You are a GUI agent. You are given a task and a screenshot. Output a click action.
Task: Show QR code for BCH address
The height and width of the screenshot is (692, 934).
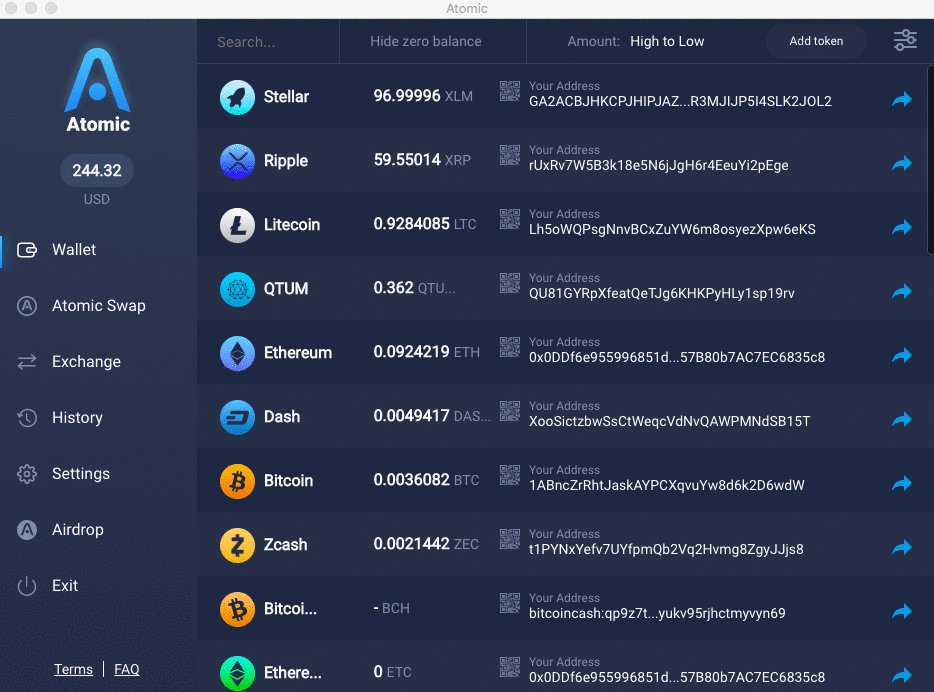509,603
